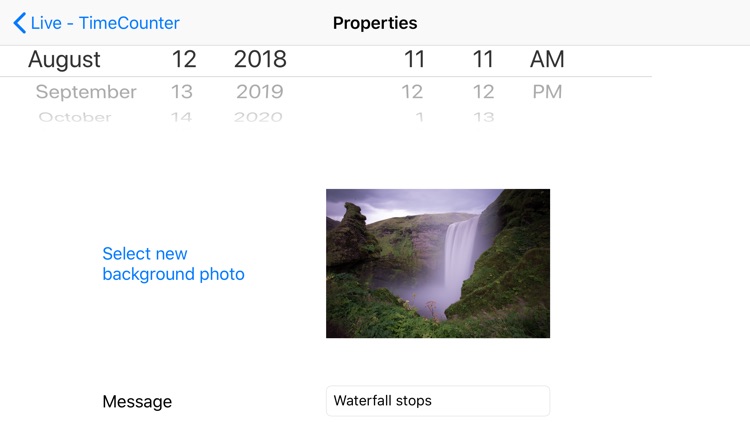Select new background photo
The height and width of the screenshot is (422, 750).
[x=173, y=264]
